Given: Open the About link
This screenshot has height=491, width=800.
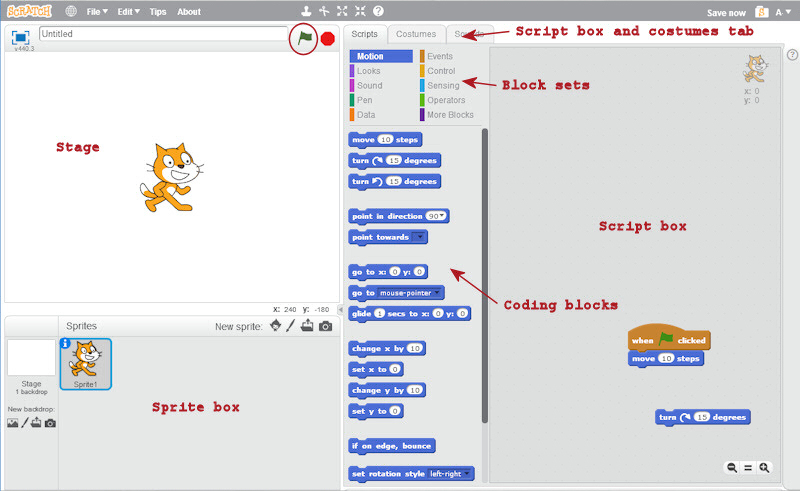Looking at the screenshot, I should (189, 11).
